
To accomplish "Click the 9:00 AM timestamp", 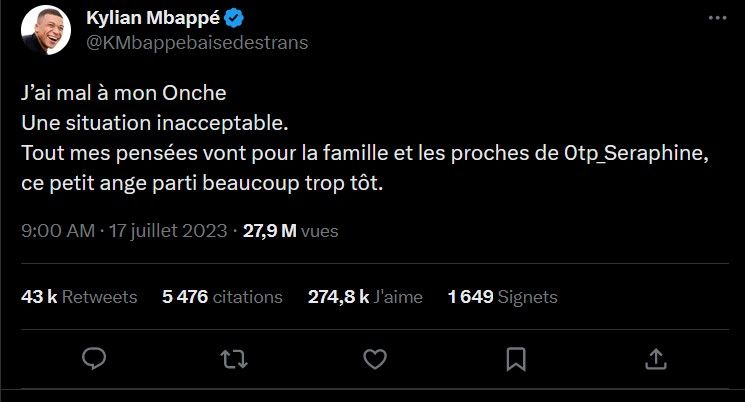I will (57, 231).
